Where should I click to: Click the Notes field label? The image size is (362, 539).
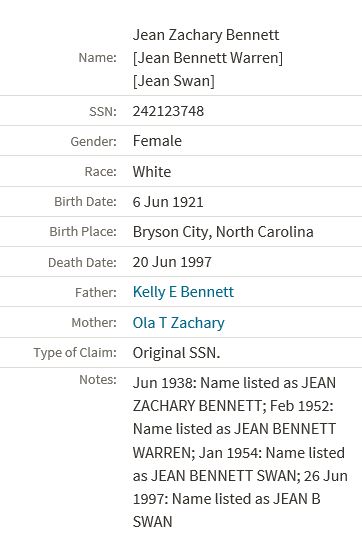point(98,380)
